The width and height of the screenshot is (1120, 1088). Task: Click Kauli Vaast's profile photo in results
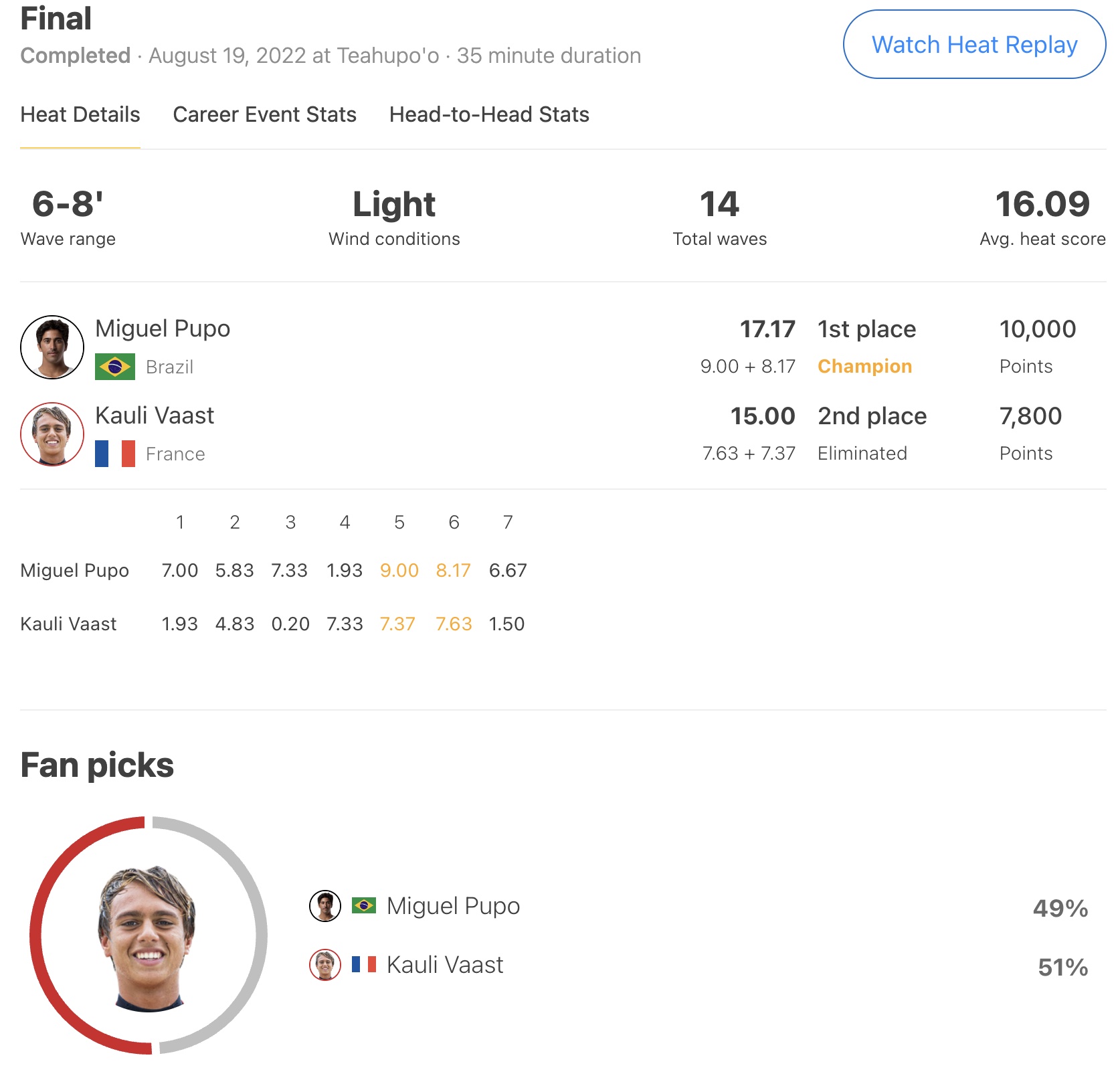point(52,434)
